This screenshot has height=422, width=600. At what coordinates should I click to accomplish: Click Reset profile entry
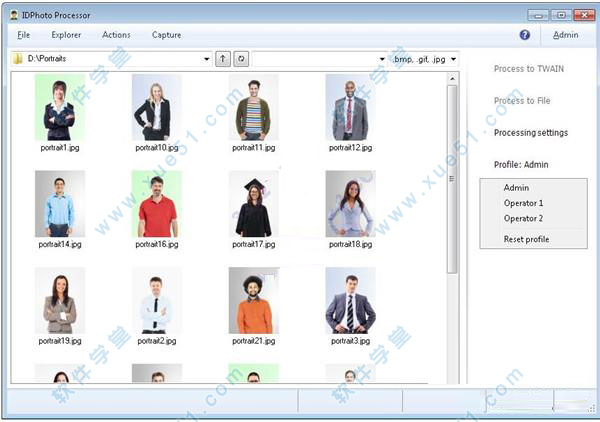coord(526,239)
